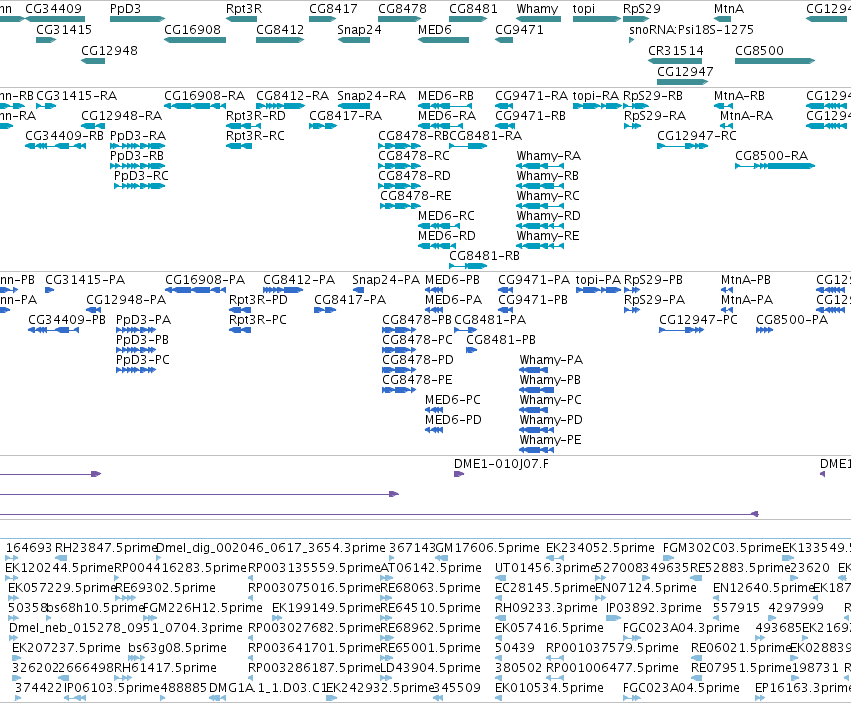Select the CR31514 gene label
Screen dimensions: 851x703
click(676, 50)
